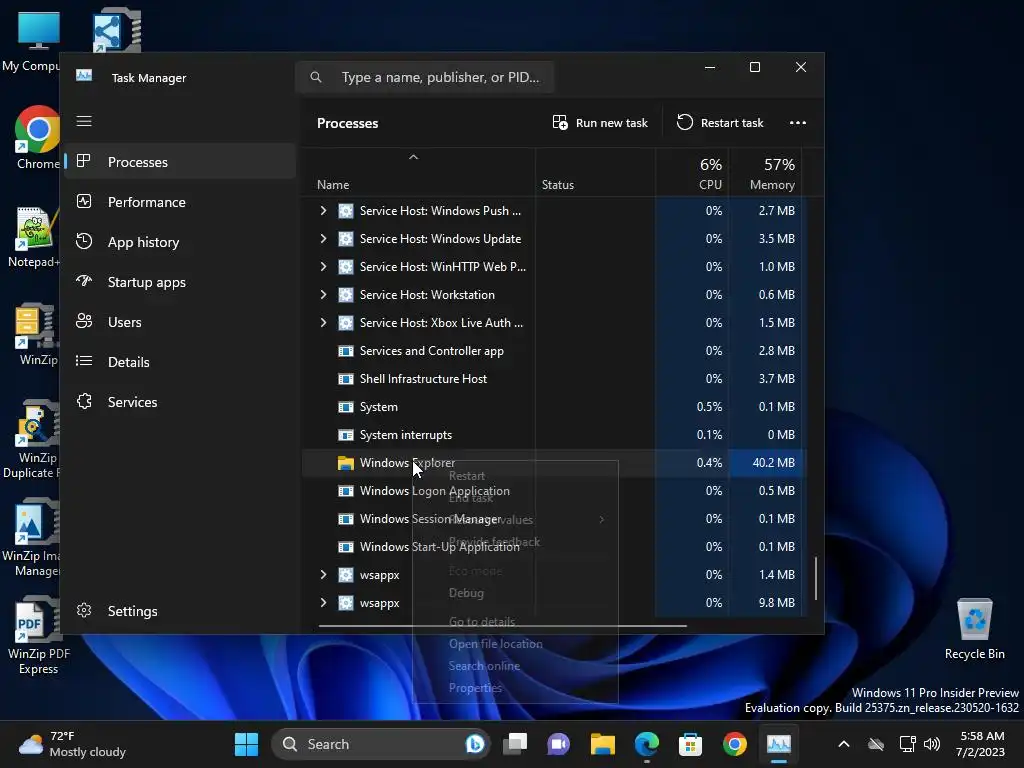
Task: Open the Processes page in the sidebar
Action: click(180, 162)
